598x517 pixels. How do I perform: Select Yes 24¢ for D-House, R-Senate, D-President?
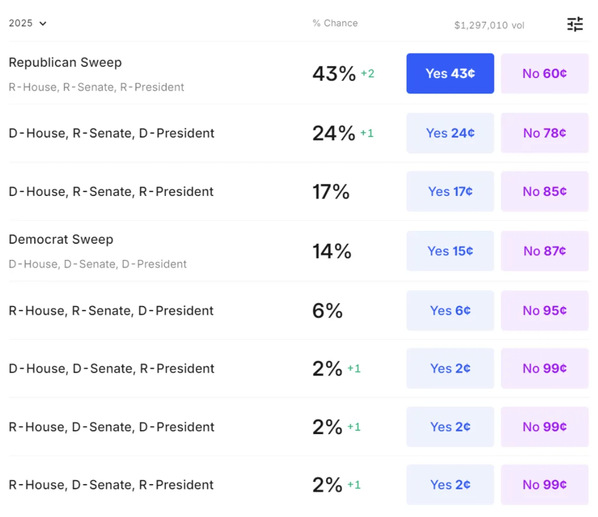pyautogui.click(x=450, y=133)
